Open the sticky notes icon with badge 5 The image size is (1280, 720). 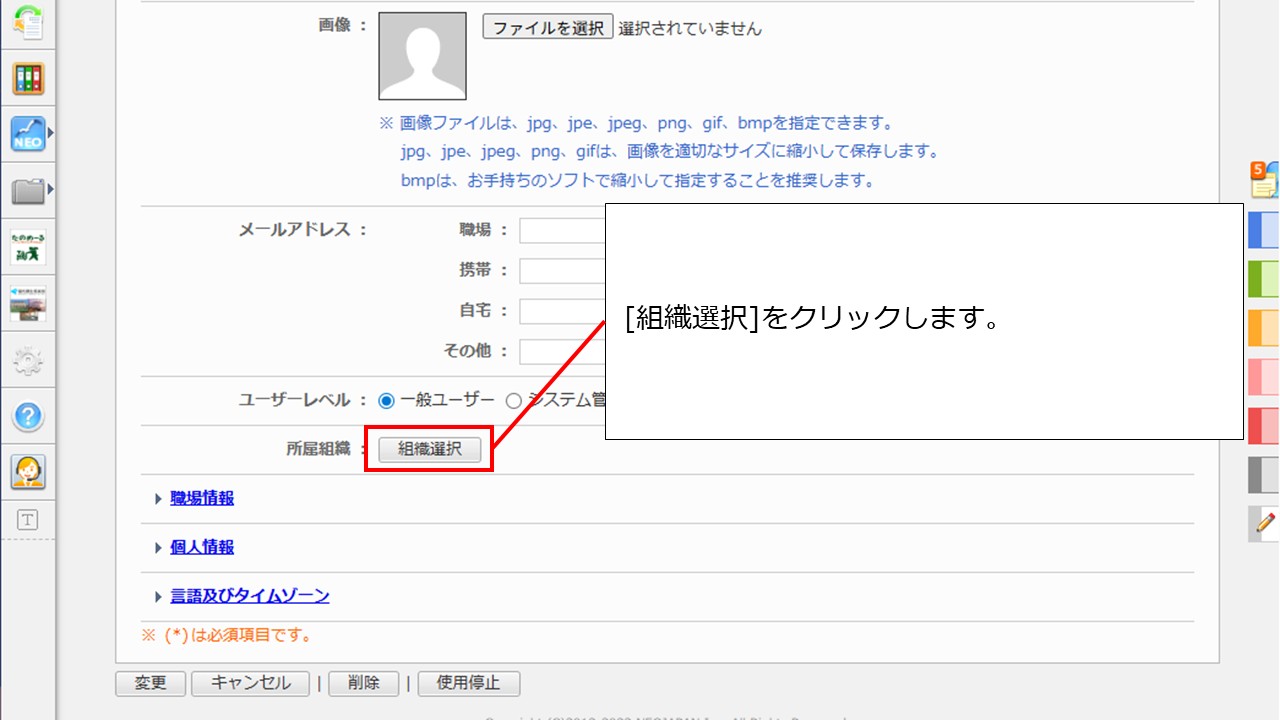[1265, 180]
